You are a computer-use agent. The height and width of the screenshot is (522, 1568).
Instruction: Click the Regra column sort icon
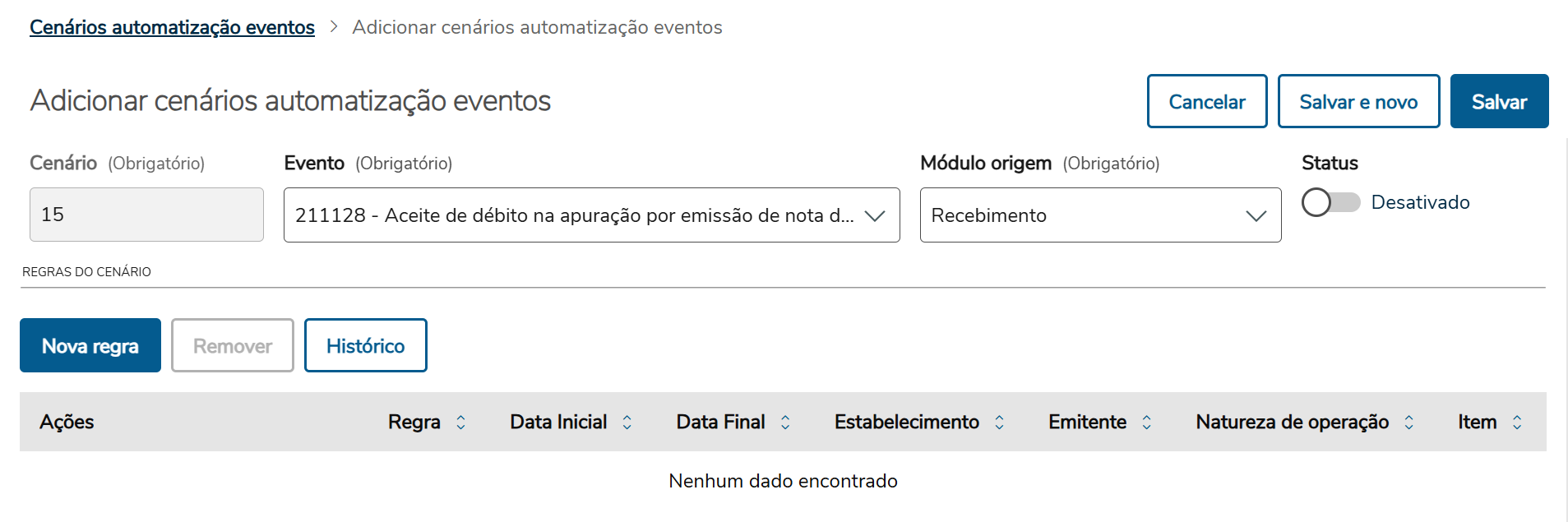tap(460, 423)
